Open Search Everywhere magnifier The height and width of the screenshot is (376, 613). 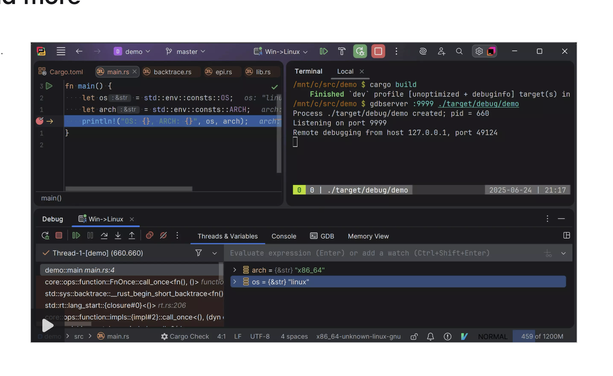[459, 51]
